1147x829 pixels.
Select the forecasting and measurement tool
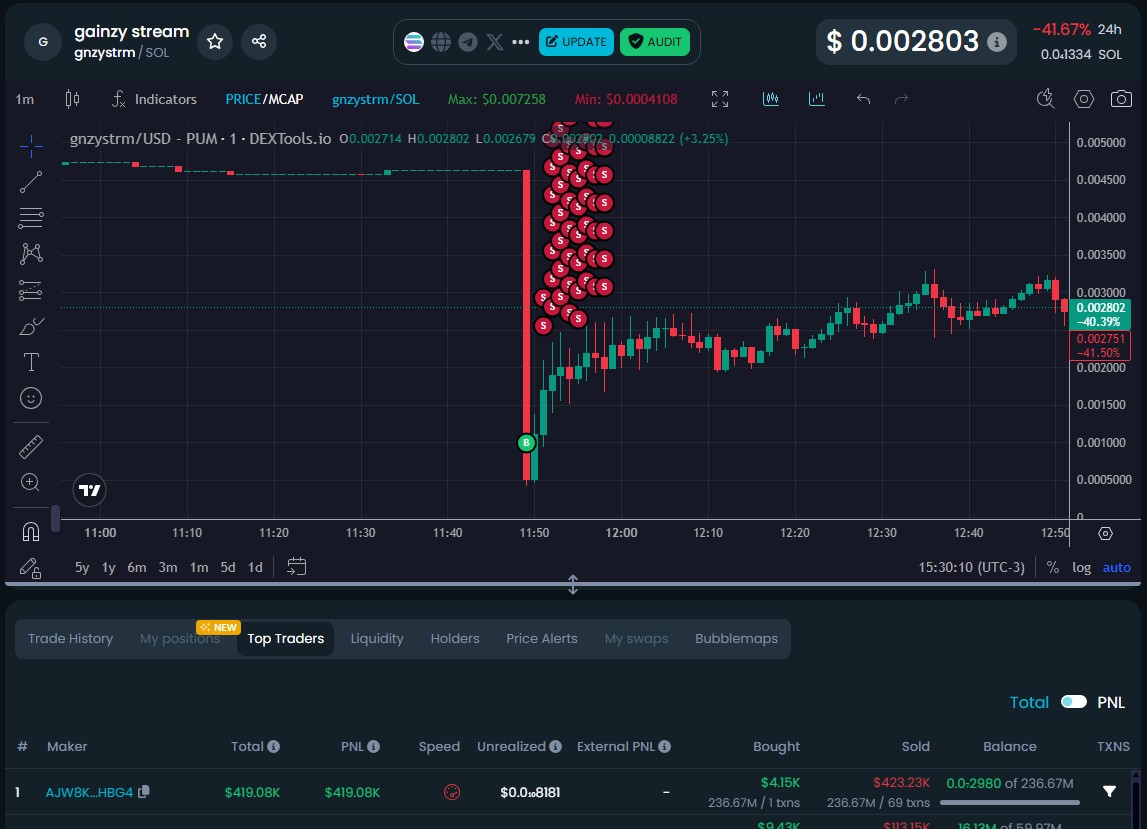(x=31, y=290)
